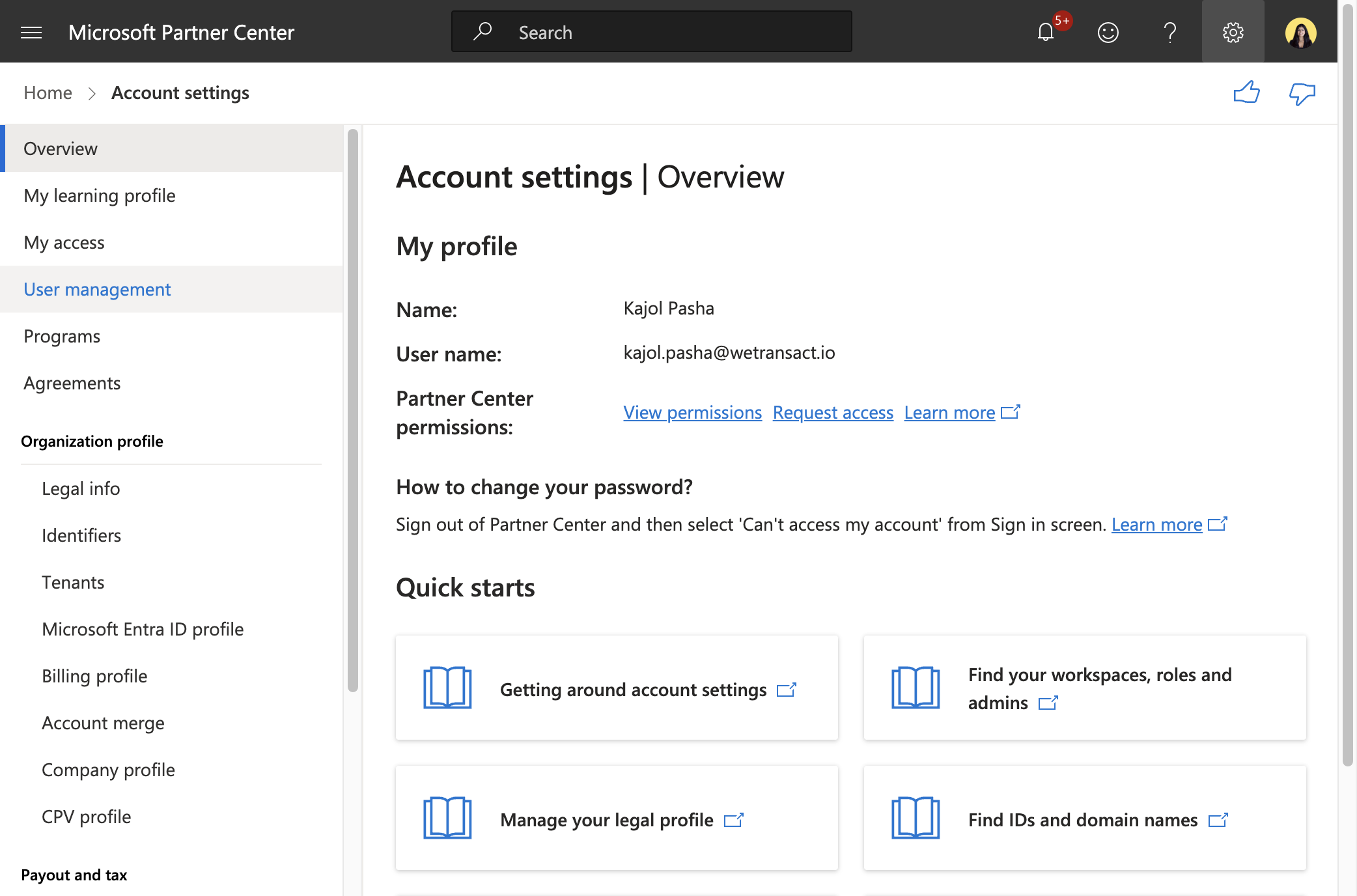Click external link icon beside password Learn more
The width and height of the screenshot is (1357, 896).
[x=1218, y=524]
